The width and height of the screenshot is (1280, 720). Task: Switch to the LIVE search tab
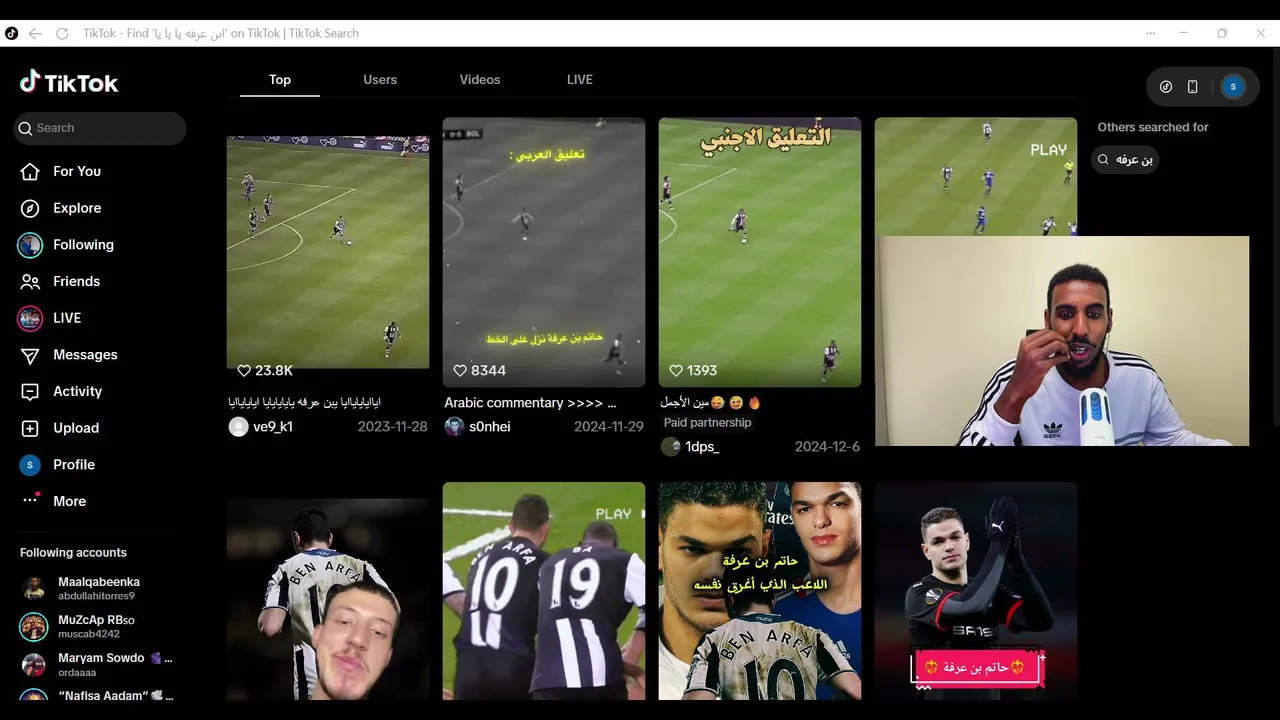click(x=580, y=80)
